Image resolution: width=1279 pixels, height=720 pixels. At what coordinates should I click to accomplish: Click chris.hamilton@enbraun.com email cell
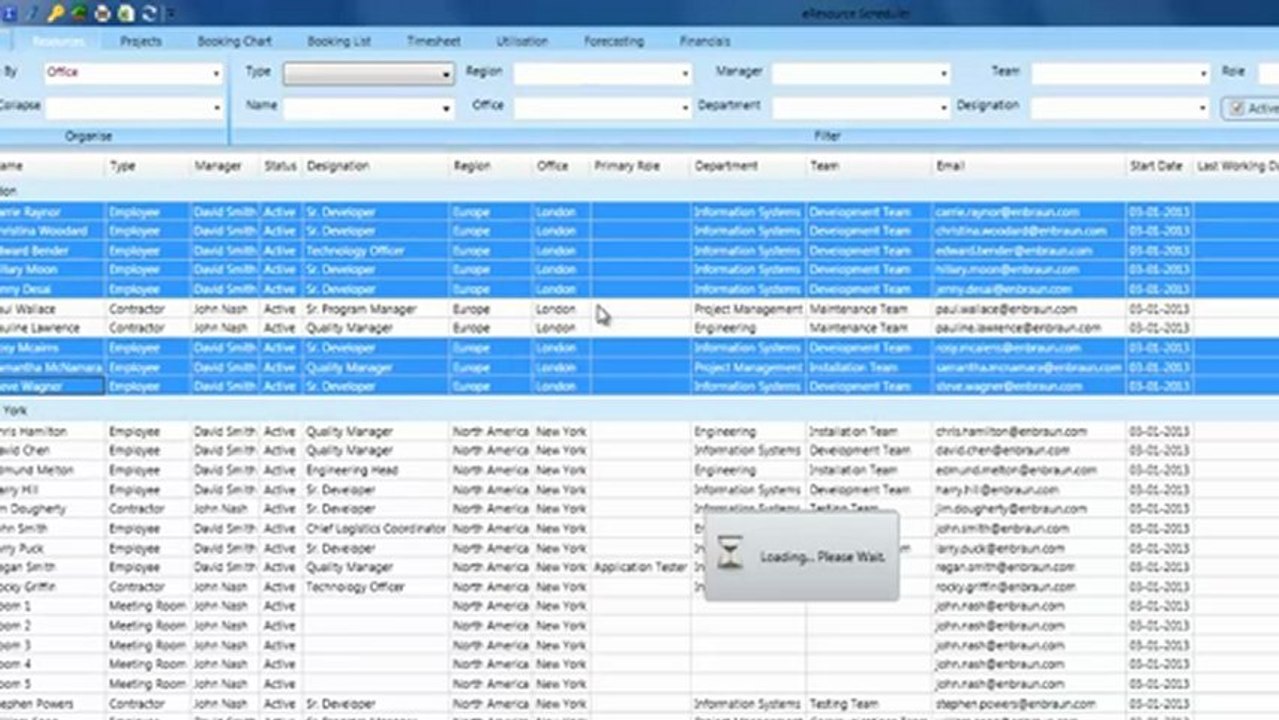(1029, 432)
